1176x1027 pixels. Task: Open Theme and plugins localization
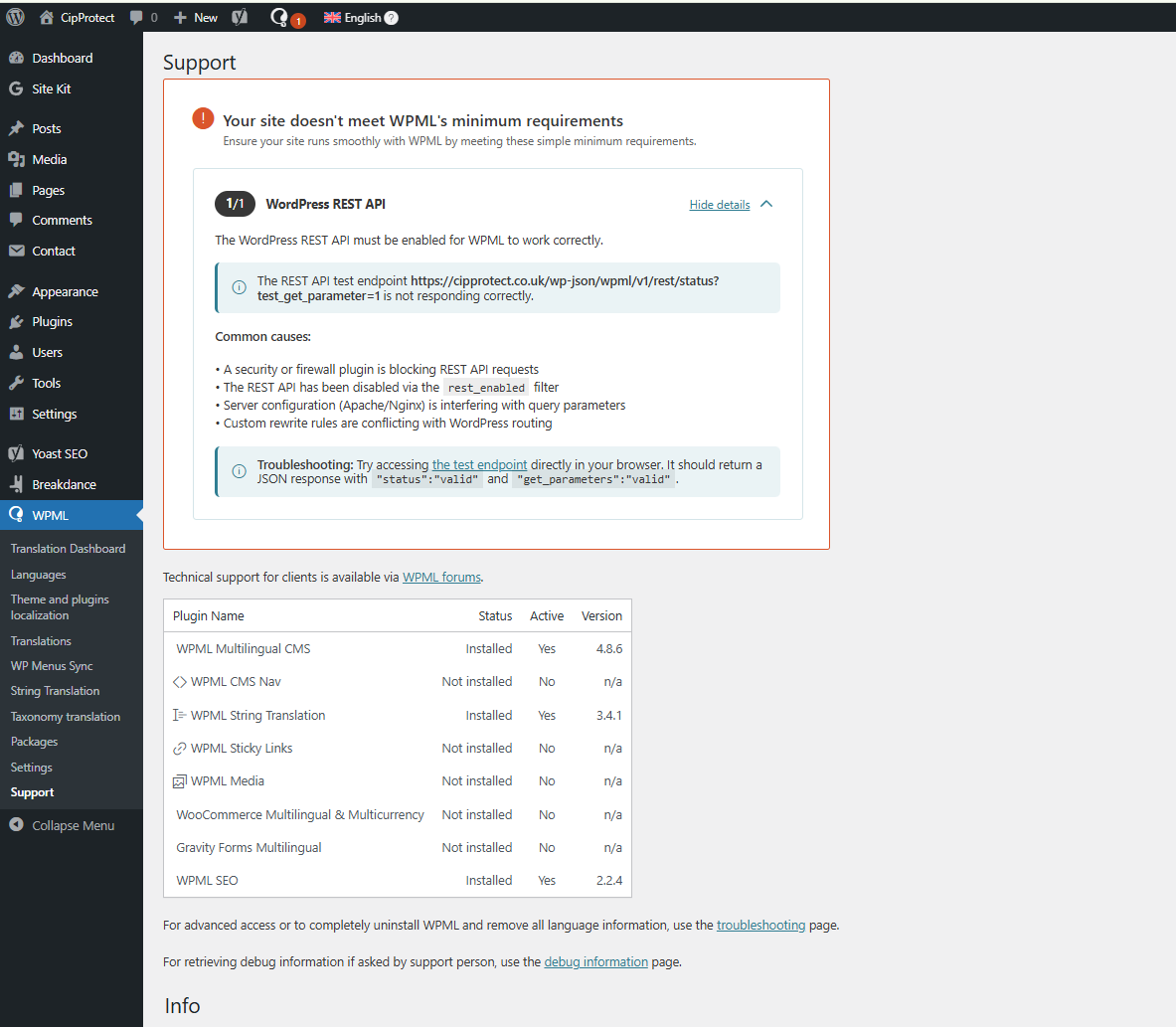pyautogui.click(x=60, y=606)
